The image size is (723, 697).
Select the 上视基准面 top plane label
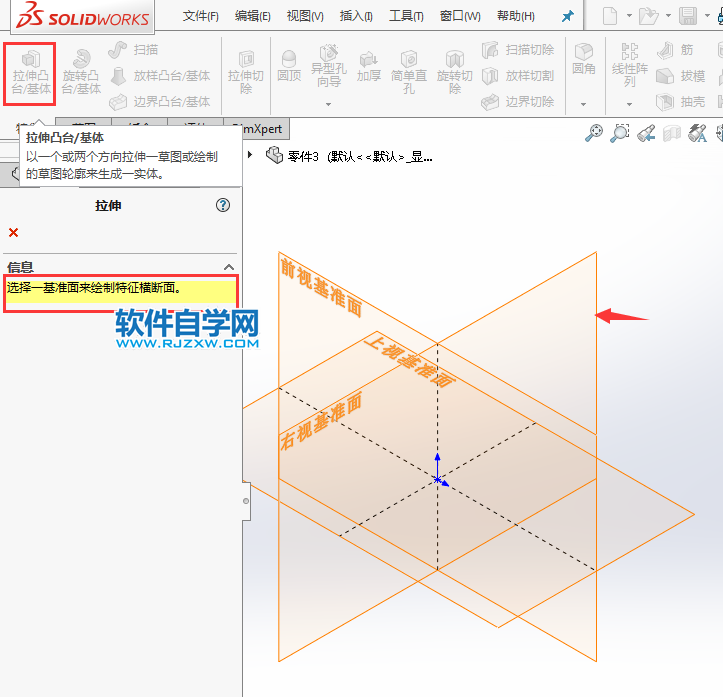pyautogui.click(x=409, y=361)
